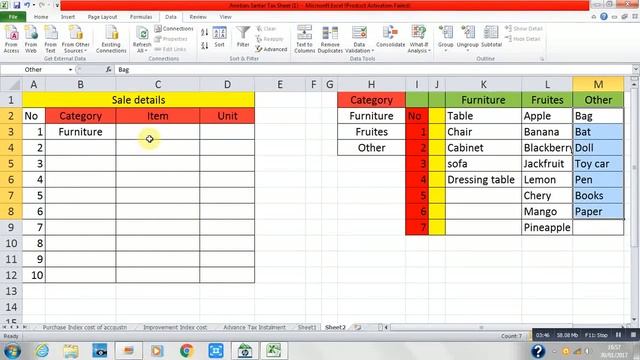
Task: Click the formula bar showing Bag
Action: (373, 70)
